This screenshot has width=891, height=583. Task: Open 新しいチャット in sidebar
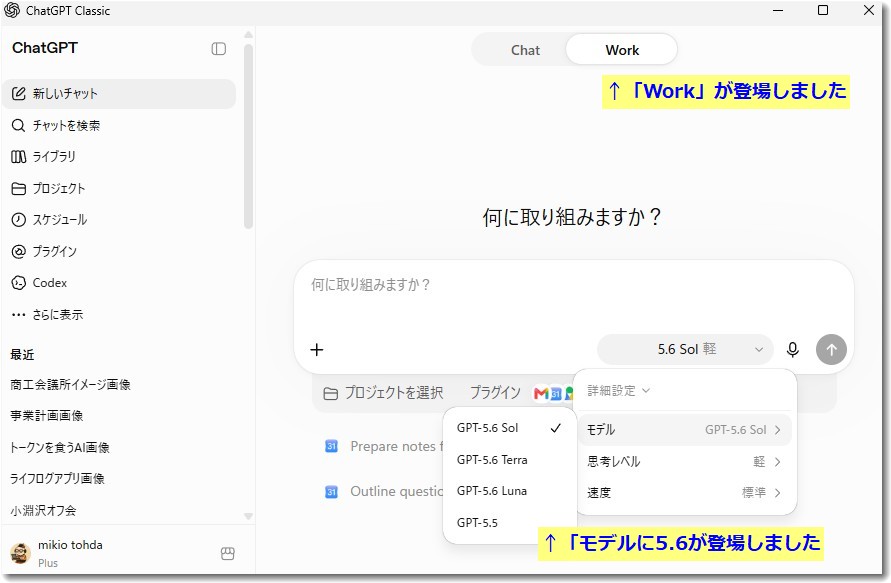coord(119,94)
